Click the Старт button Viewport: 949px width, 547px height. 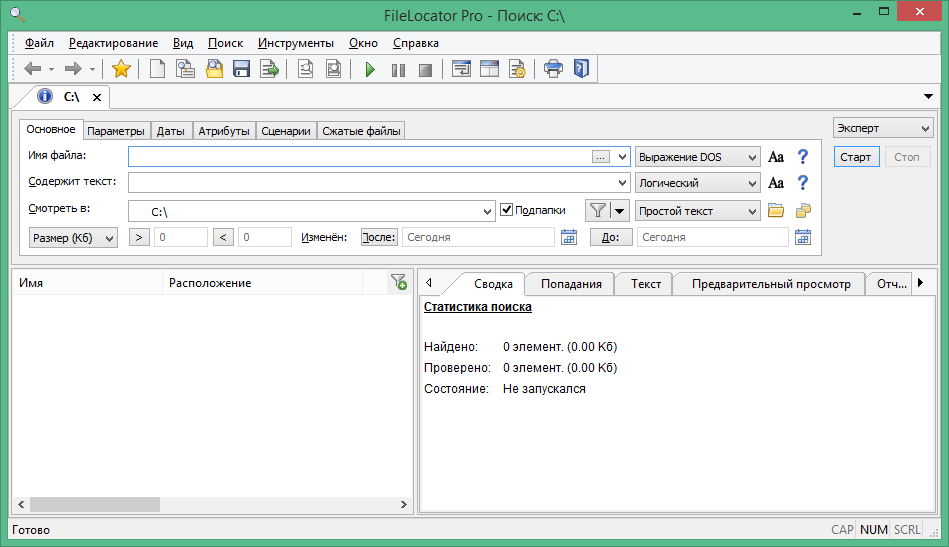(856, 157)
